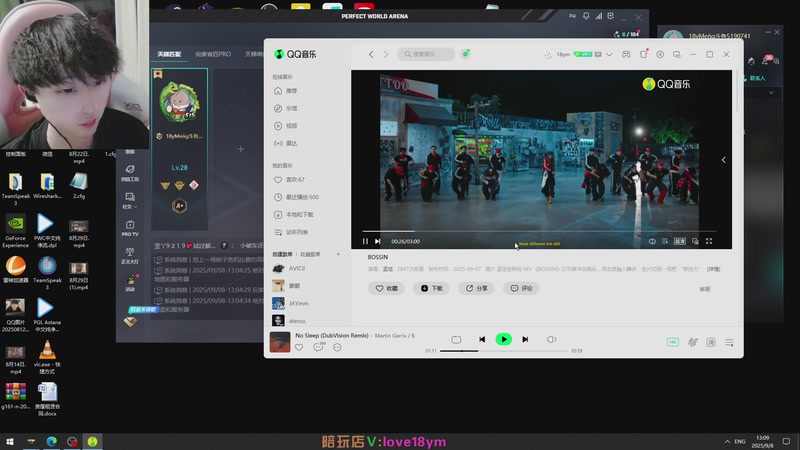Expand the video side panel chevron
800x450 pixels.
point(723,160)
